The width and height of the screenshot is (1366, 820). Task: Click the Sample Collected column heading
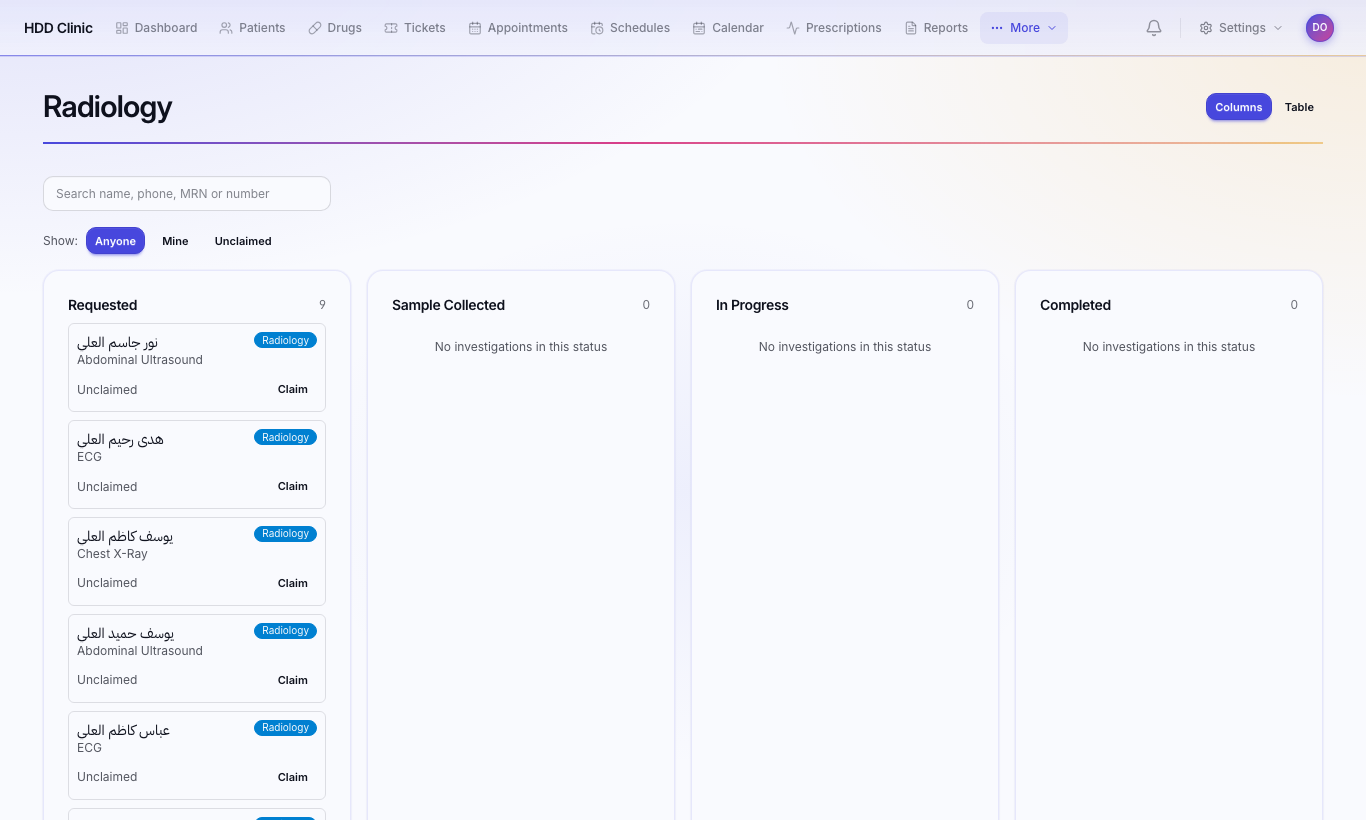click(448, 305)
